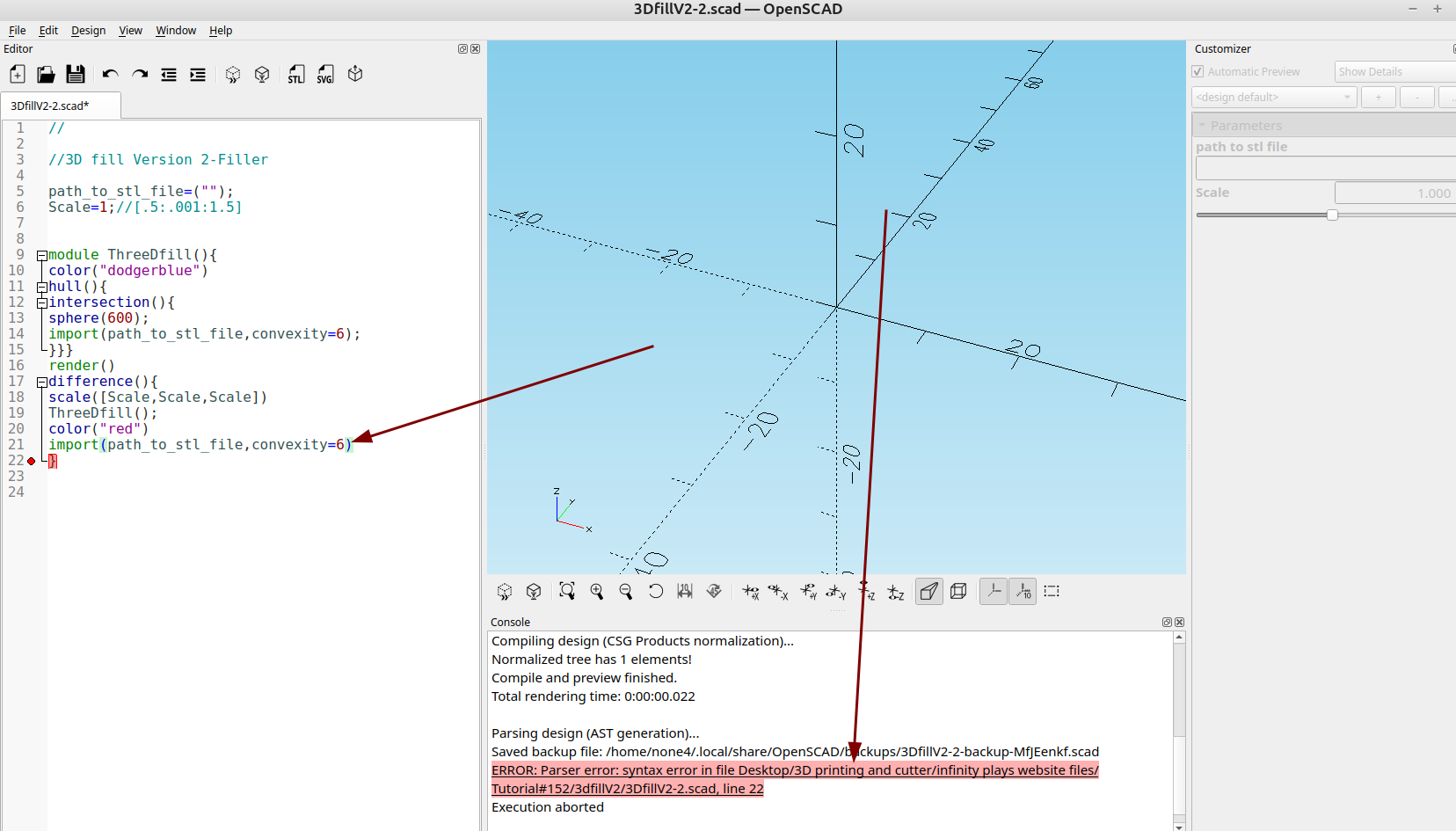Click the Export as STL icon

296,75
